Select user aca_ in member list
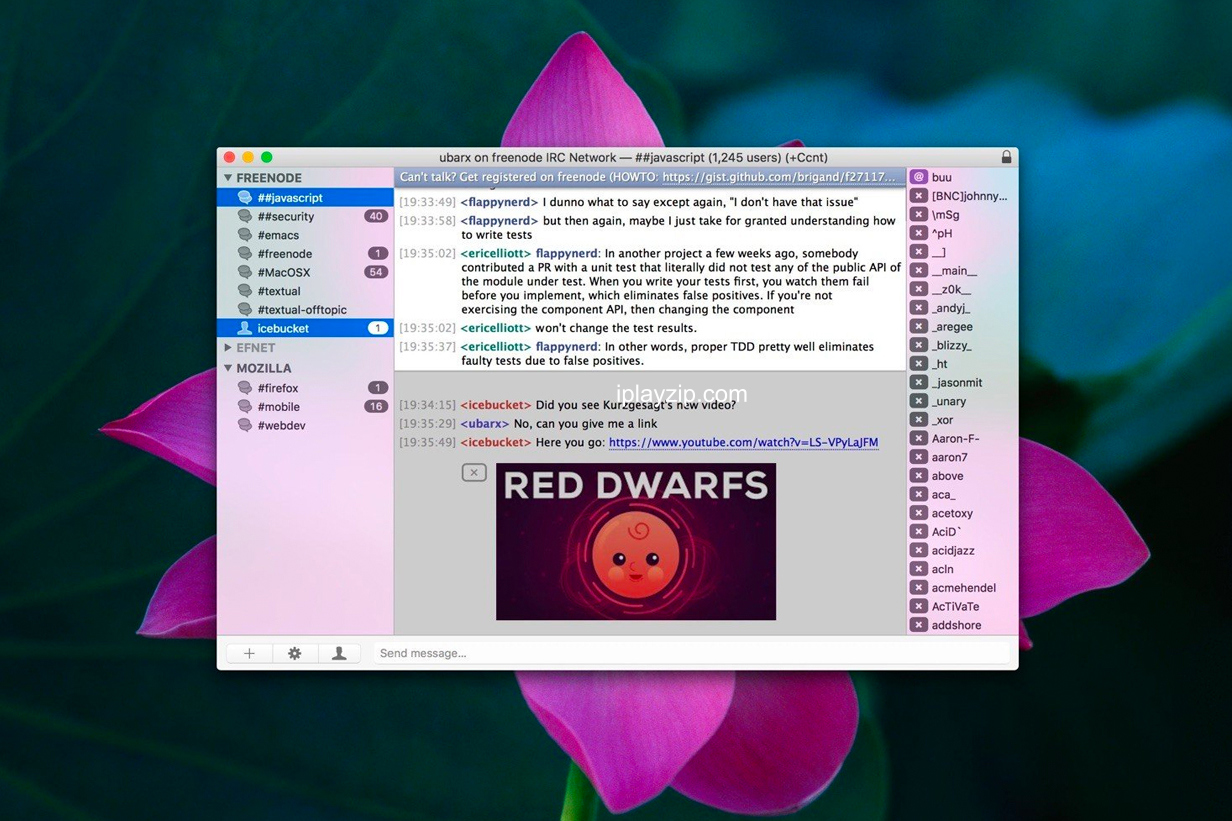1232x821 pixels. coord(943,494)
